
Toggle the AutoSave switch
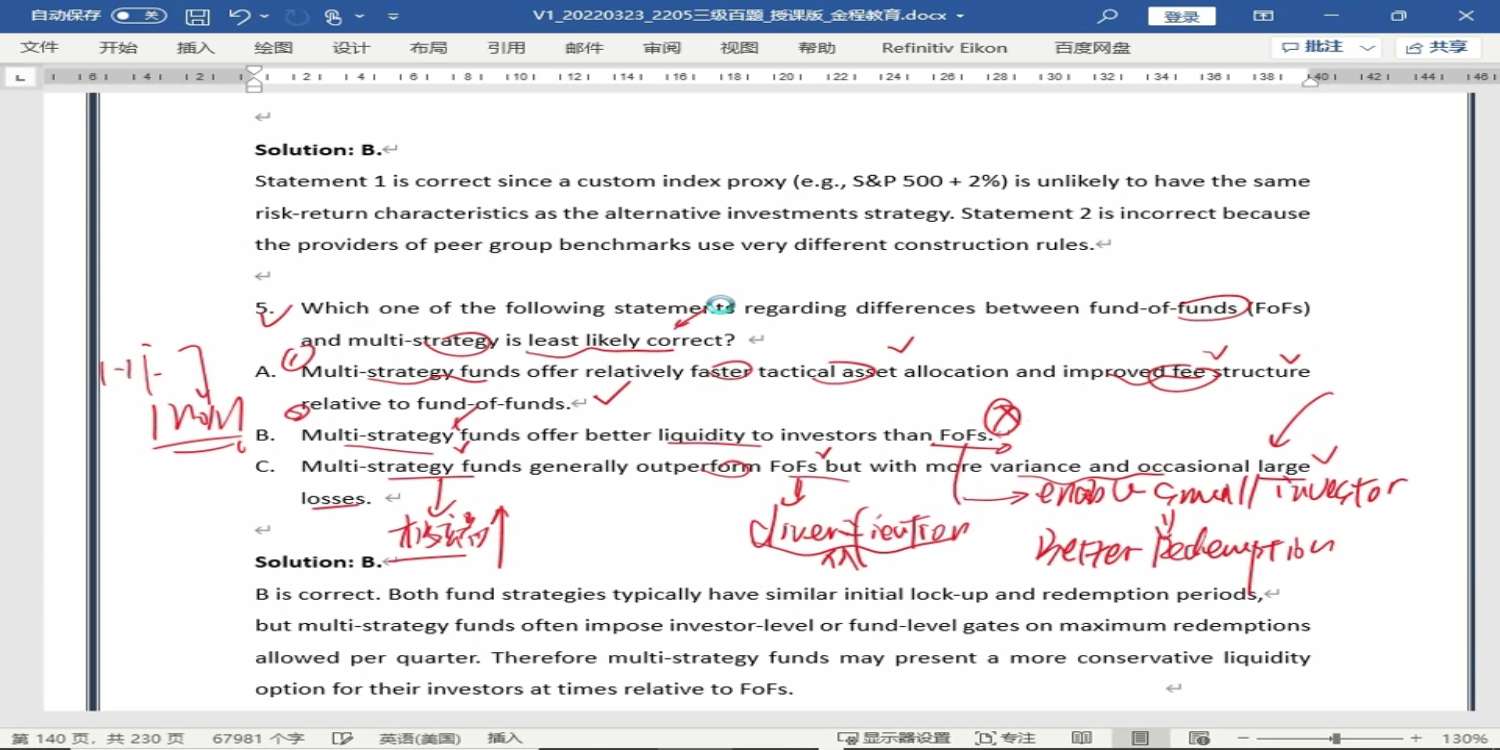[138, 16]
